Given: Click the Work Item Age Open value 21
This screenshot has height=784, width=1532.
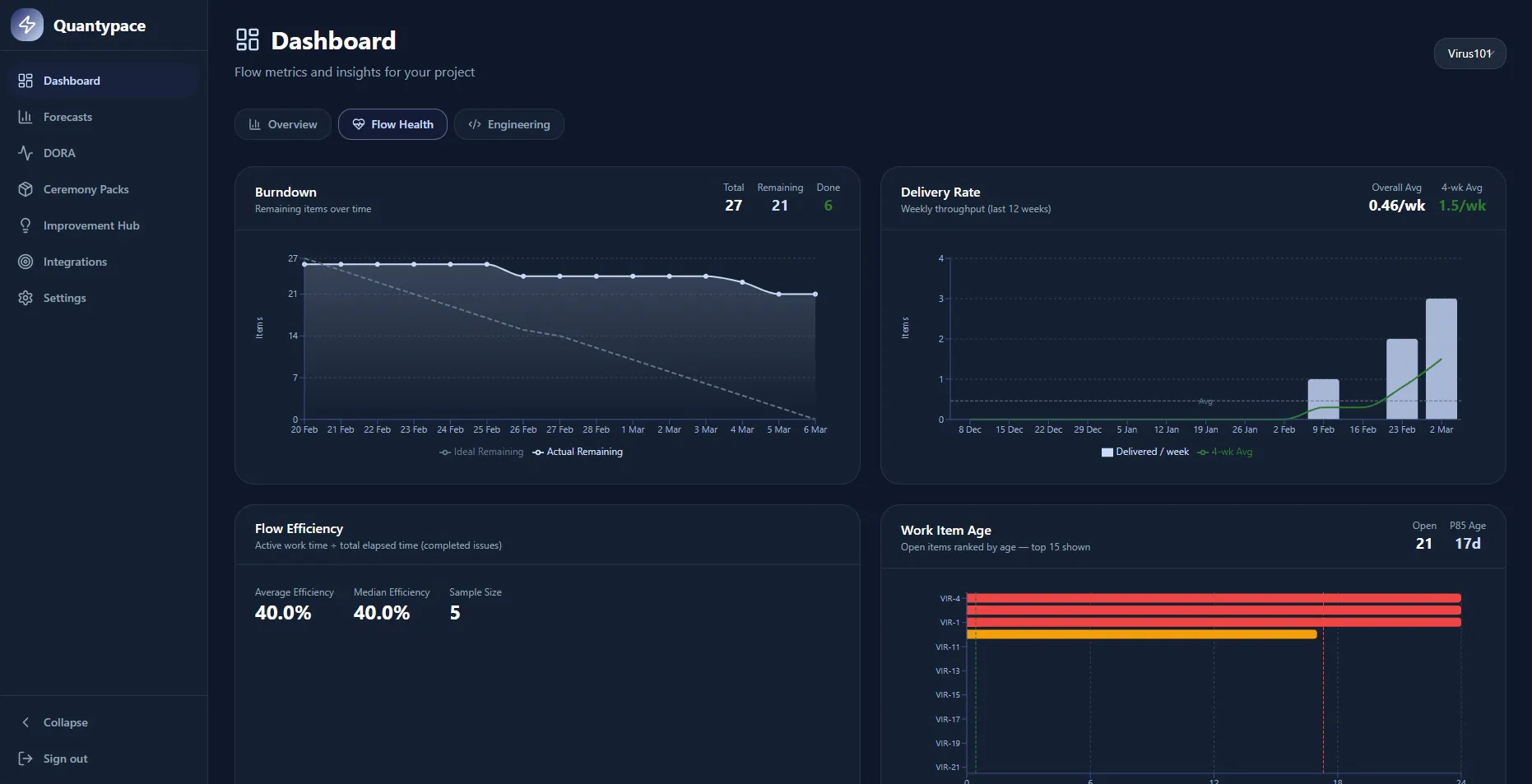Looking at the screenshot, I should click(x=1424, y=544).
